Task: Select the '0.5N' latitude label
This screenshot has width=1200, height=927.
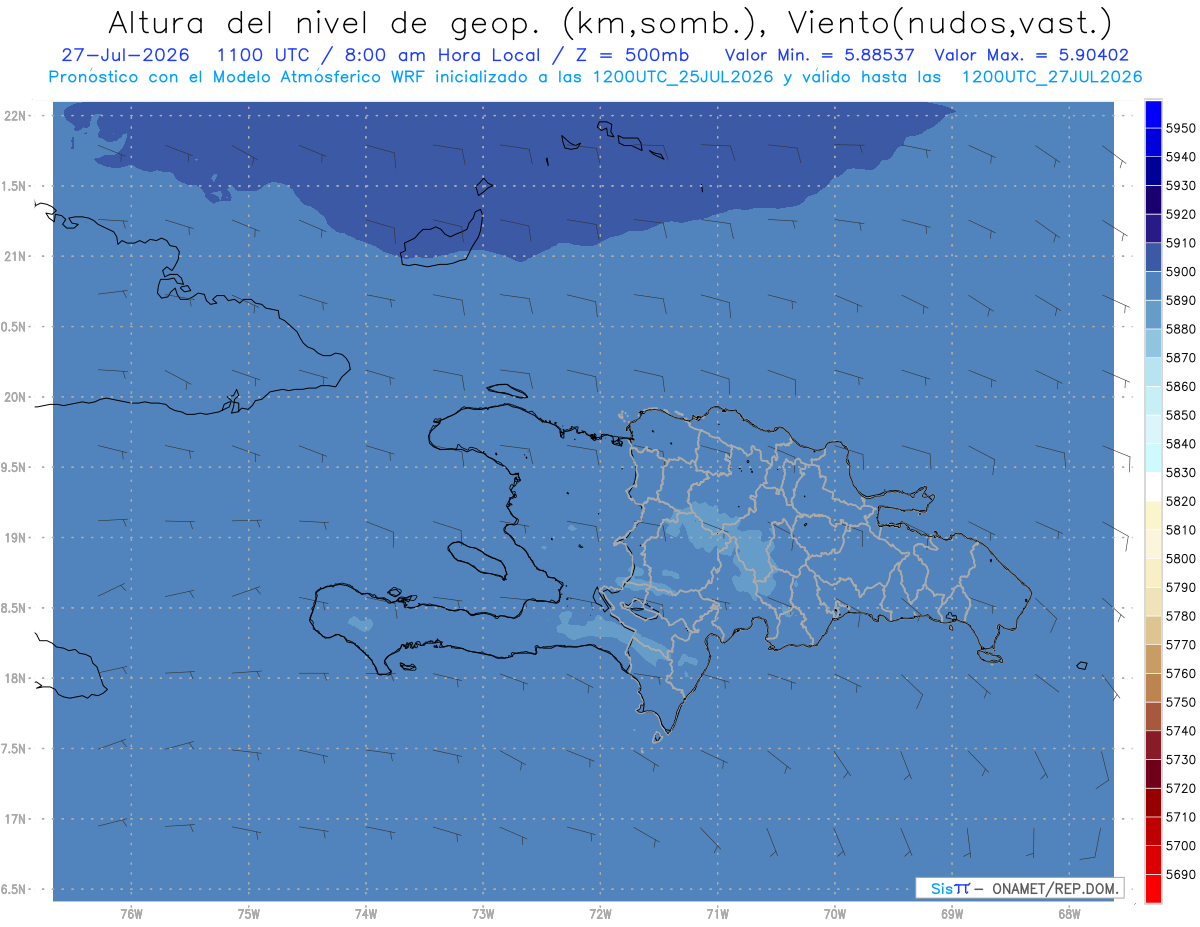Action: tap(14, 327)
